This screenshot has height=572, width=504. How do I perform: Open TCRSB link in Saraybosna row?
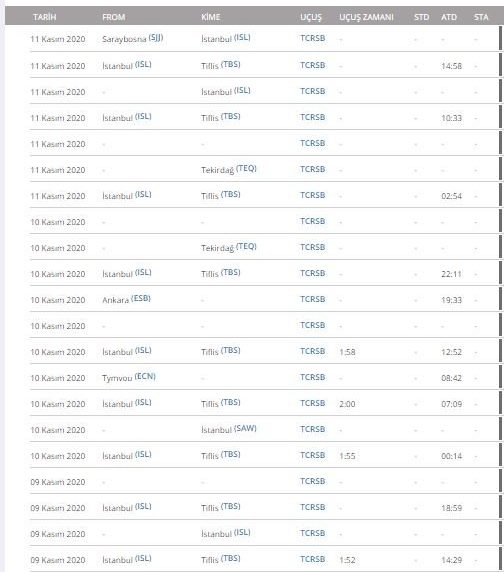(313, 38)
